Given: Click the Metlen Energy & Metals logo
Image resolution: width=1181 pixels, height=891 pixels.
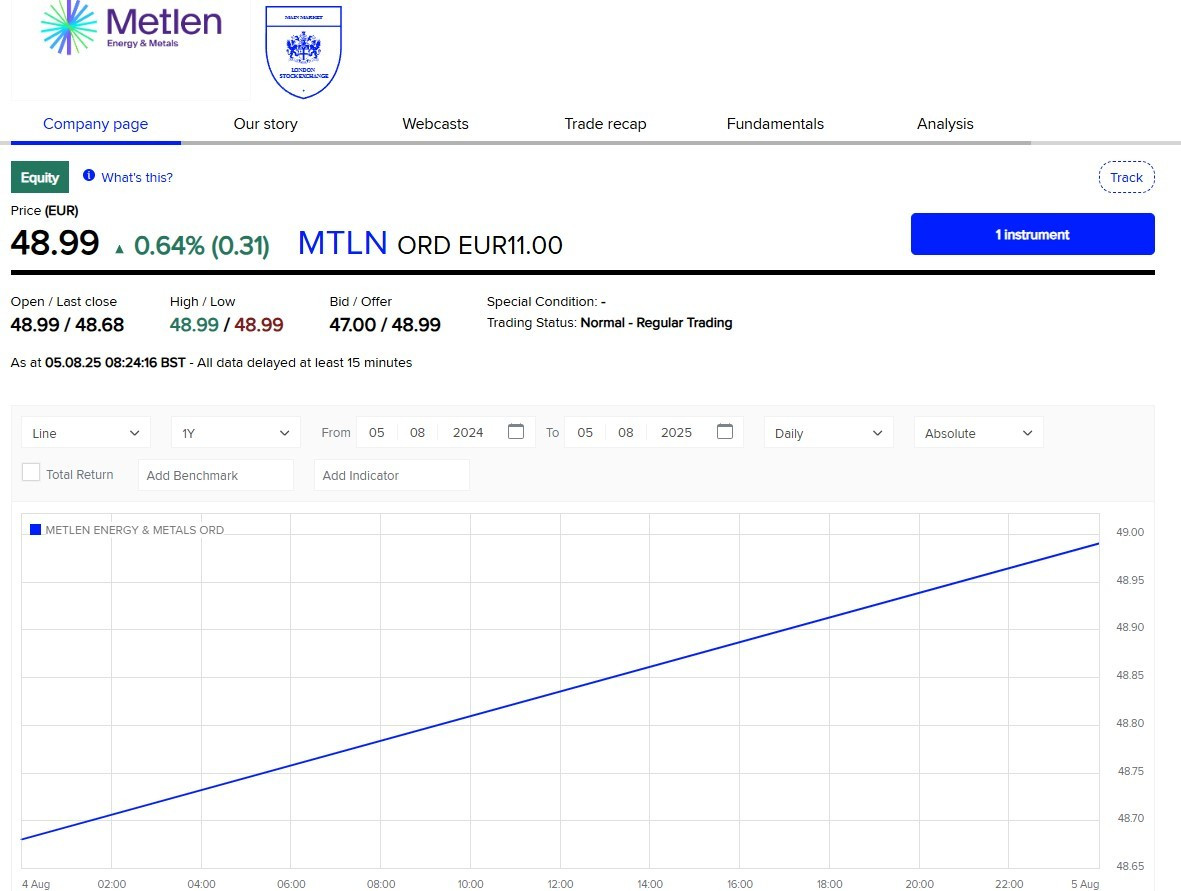Looking at the screenshot, I should (131, 29).
